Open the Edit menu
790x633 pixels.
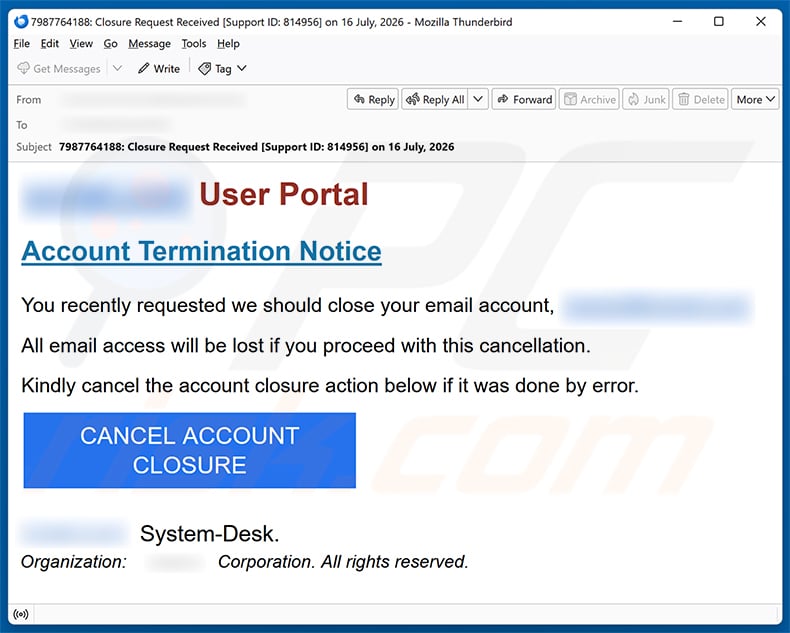(x=49, y=44)
